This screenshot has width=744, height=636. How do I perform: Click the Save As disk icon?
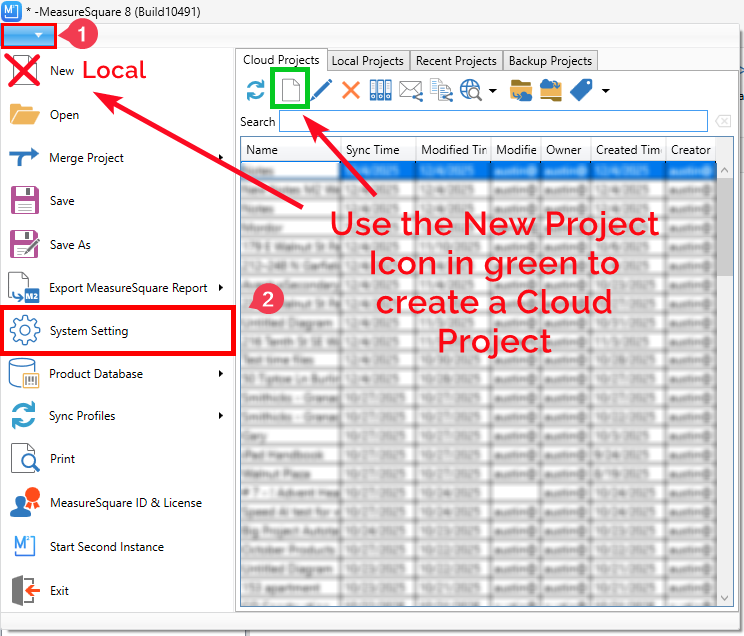click(x=25, y=244)
